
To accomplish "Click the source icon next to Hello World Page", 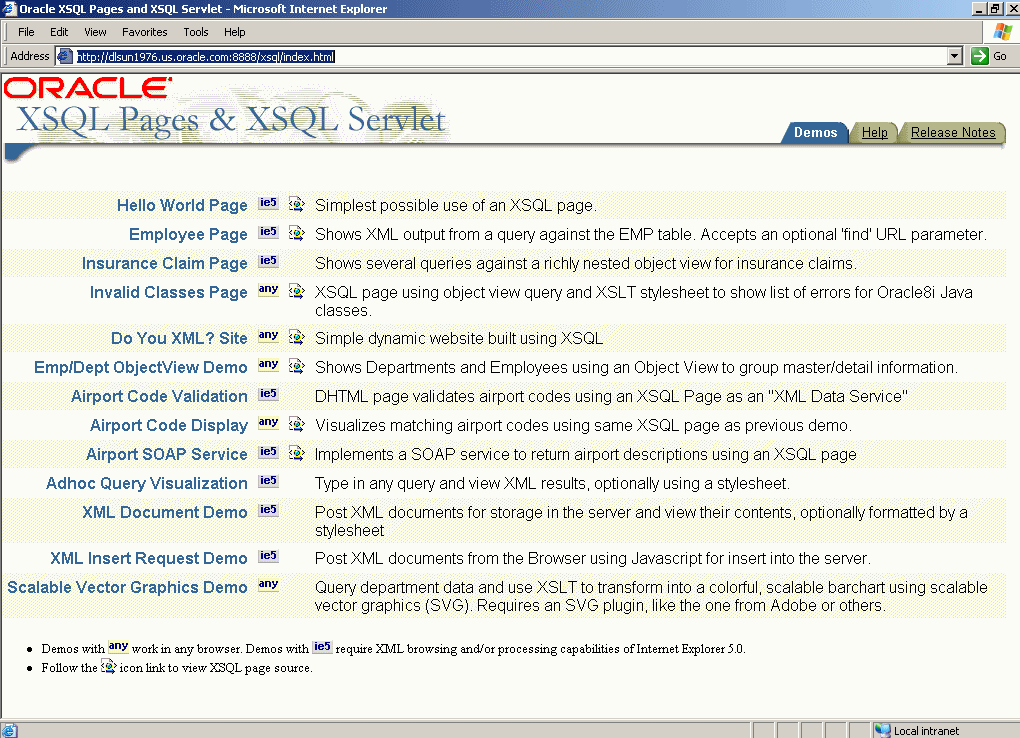I will [296, 203].
